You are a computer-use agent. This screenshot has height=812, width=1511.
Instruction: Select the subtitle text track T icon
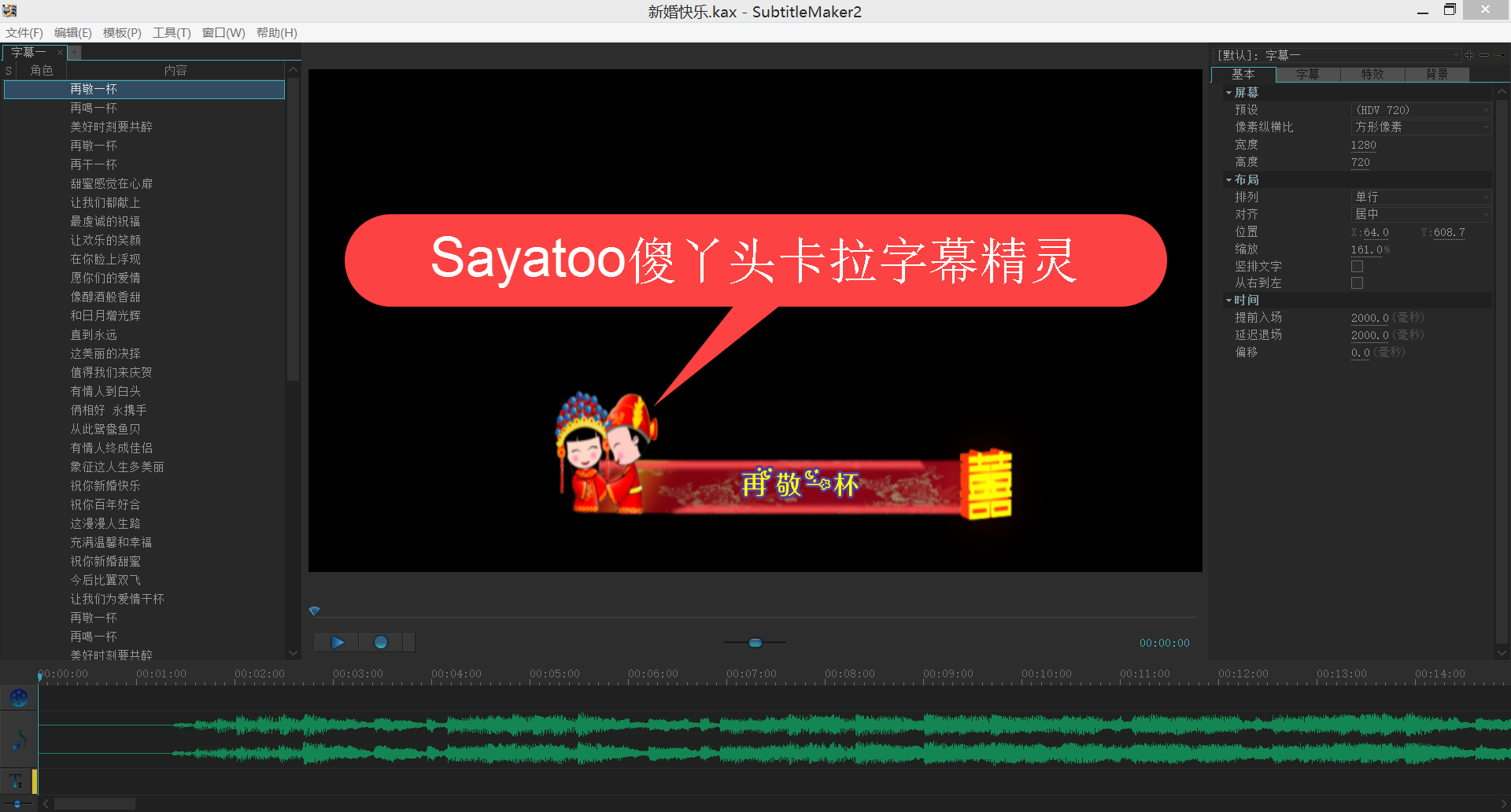tap(16, 781)
